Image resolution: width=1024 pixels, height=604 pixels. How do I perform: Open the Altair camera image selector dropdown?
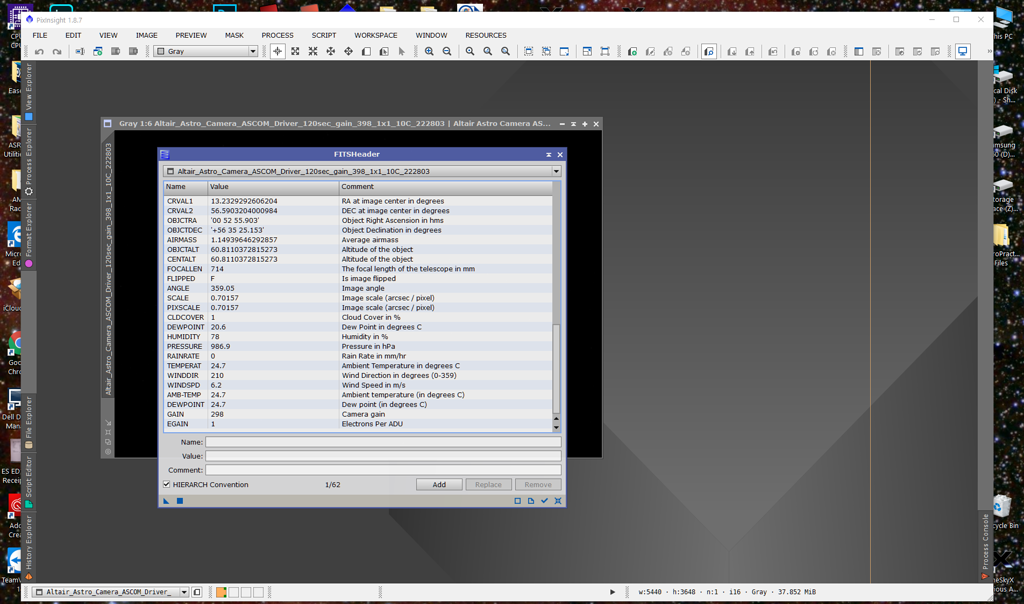(554, 170)
